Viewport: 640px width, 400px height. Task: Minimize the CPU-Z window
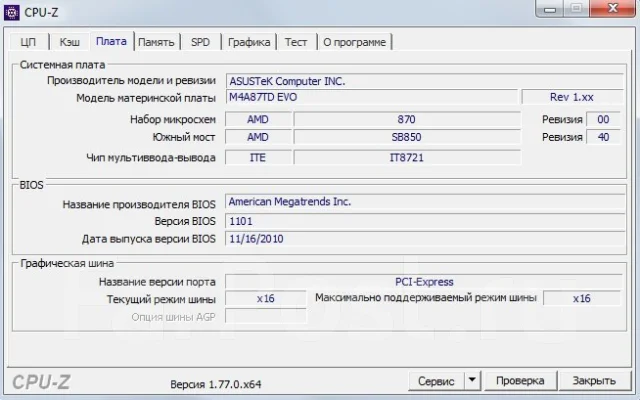point(550,9)
